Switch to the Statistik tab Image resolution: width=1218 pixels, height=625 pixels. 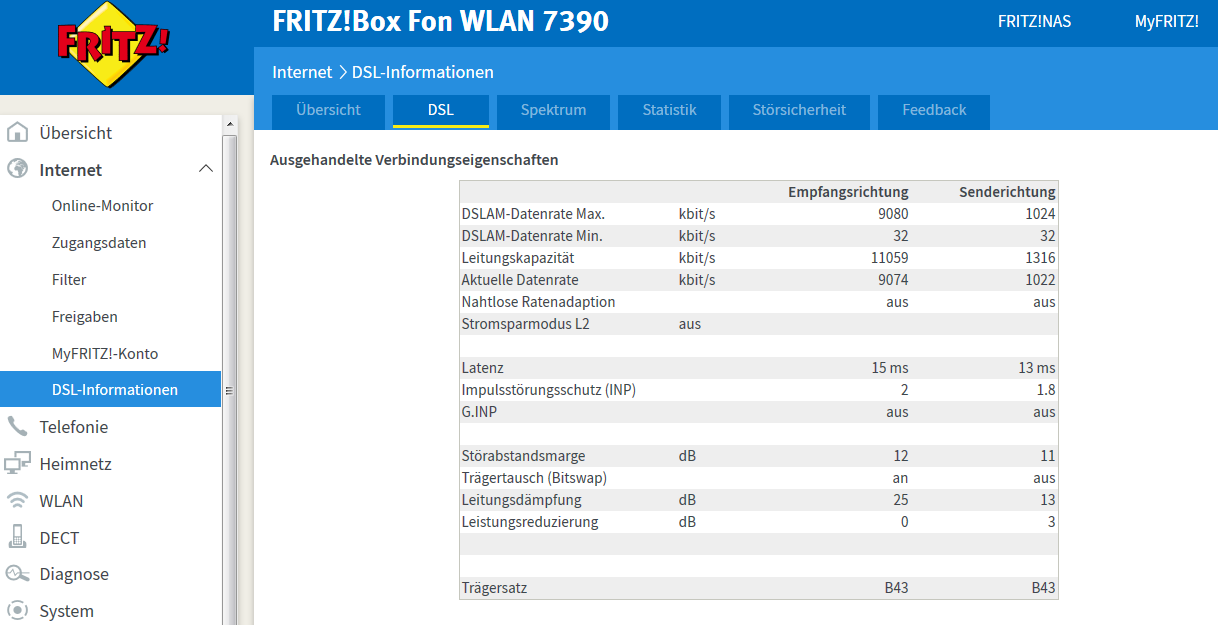[x=669, y=111]
